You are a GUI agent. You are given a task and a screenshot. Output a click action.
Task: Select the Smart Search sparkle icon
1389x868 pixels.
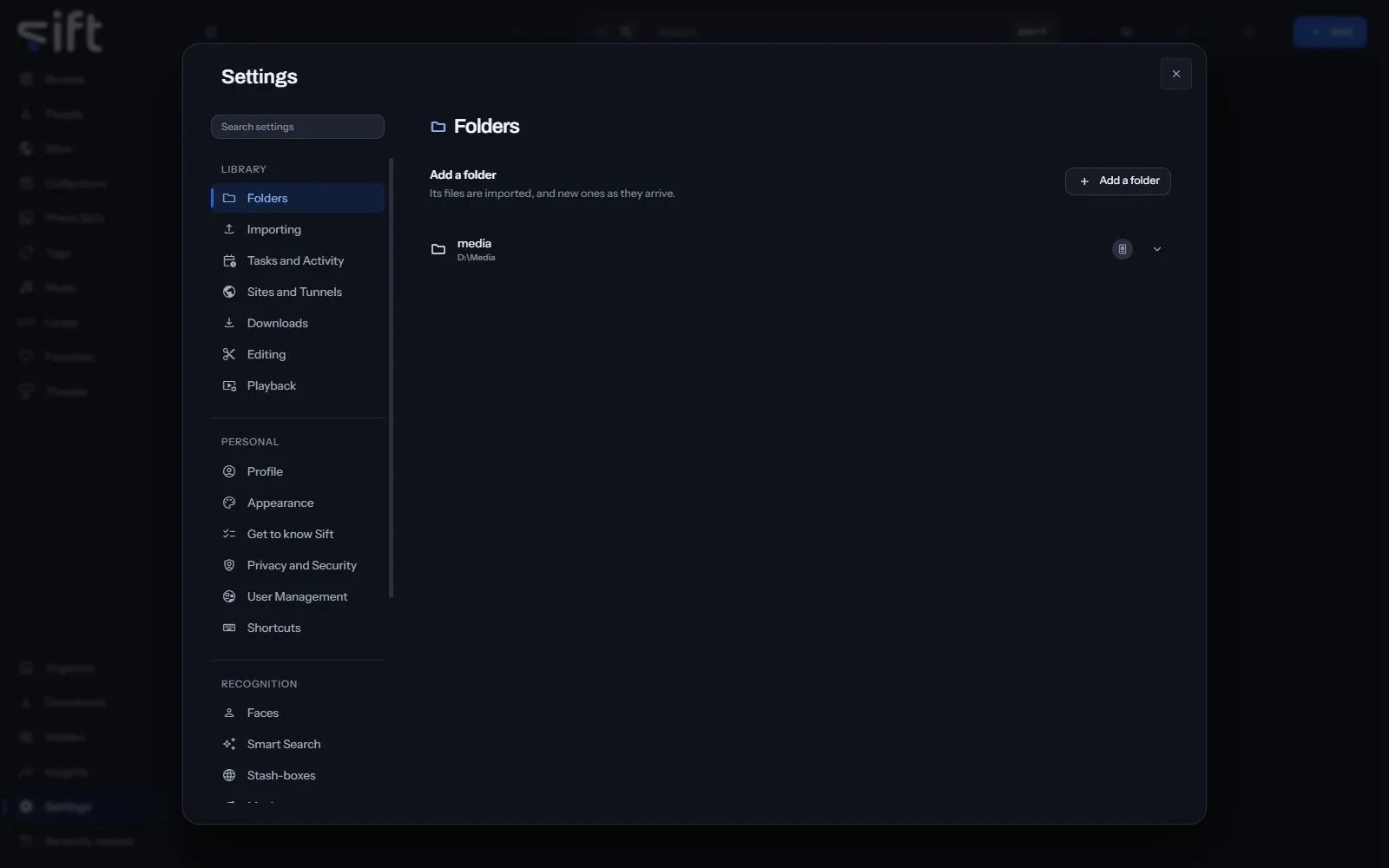[229, 744]
